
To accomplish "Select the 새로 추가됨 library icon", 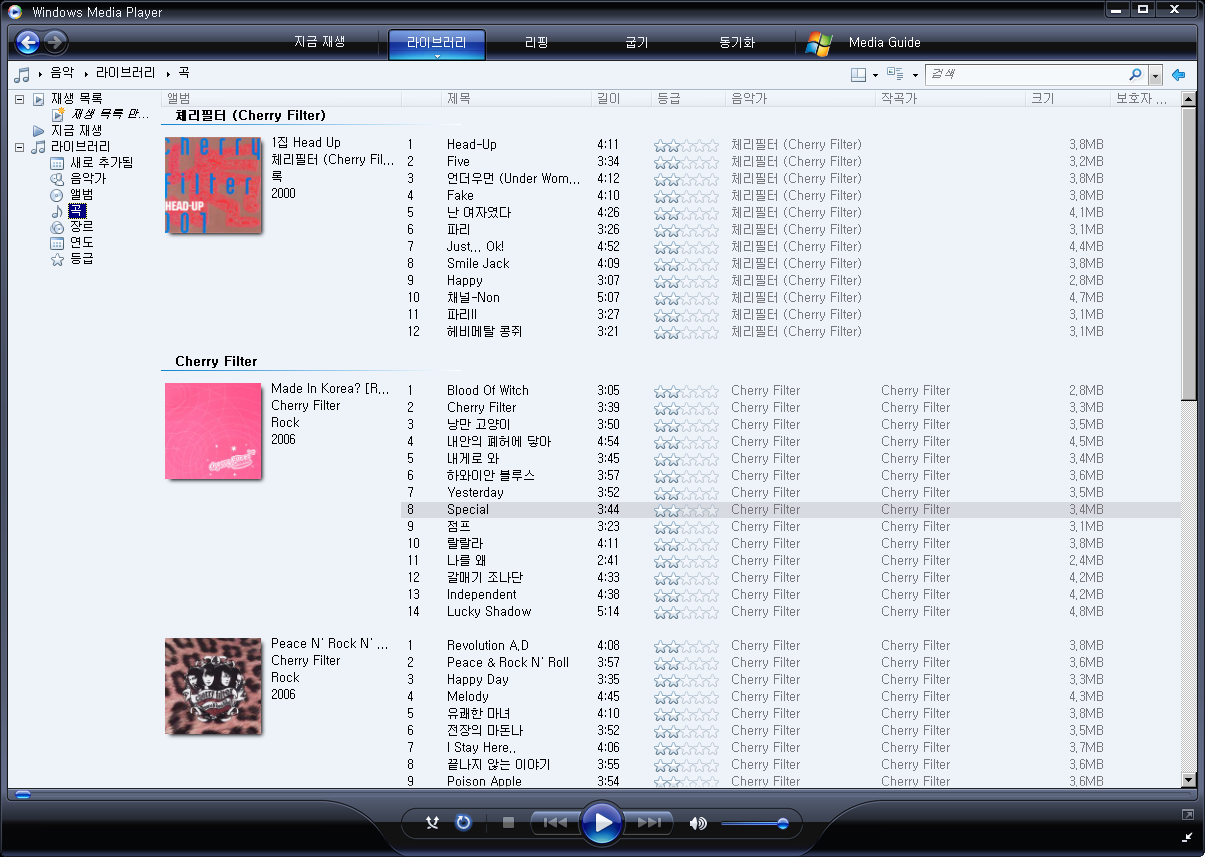I will tap(57, 163).
